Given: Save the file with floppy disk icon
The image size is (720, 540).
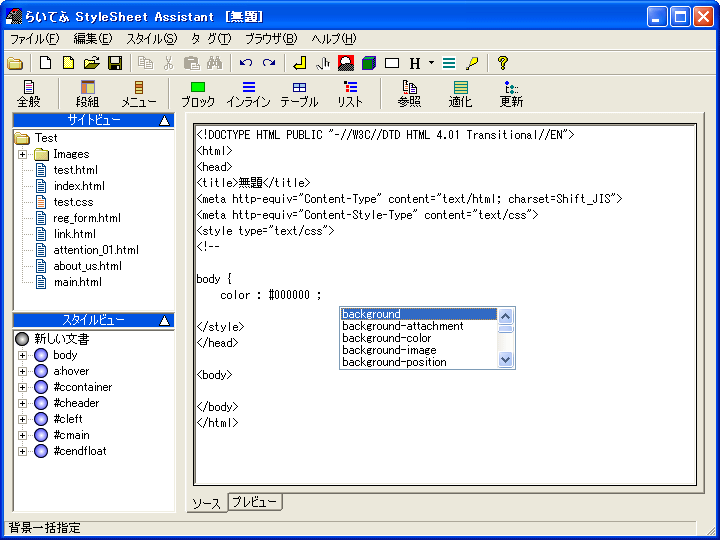Looking at the screenshot, I should click(115, 63).
